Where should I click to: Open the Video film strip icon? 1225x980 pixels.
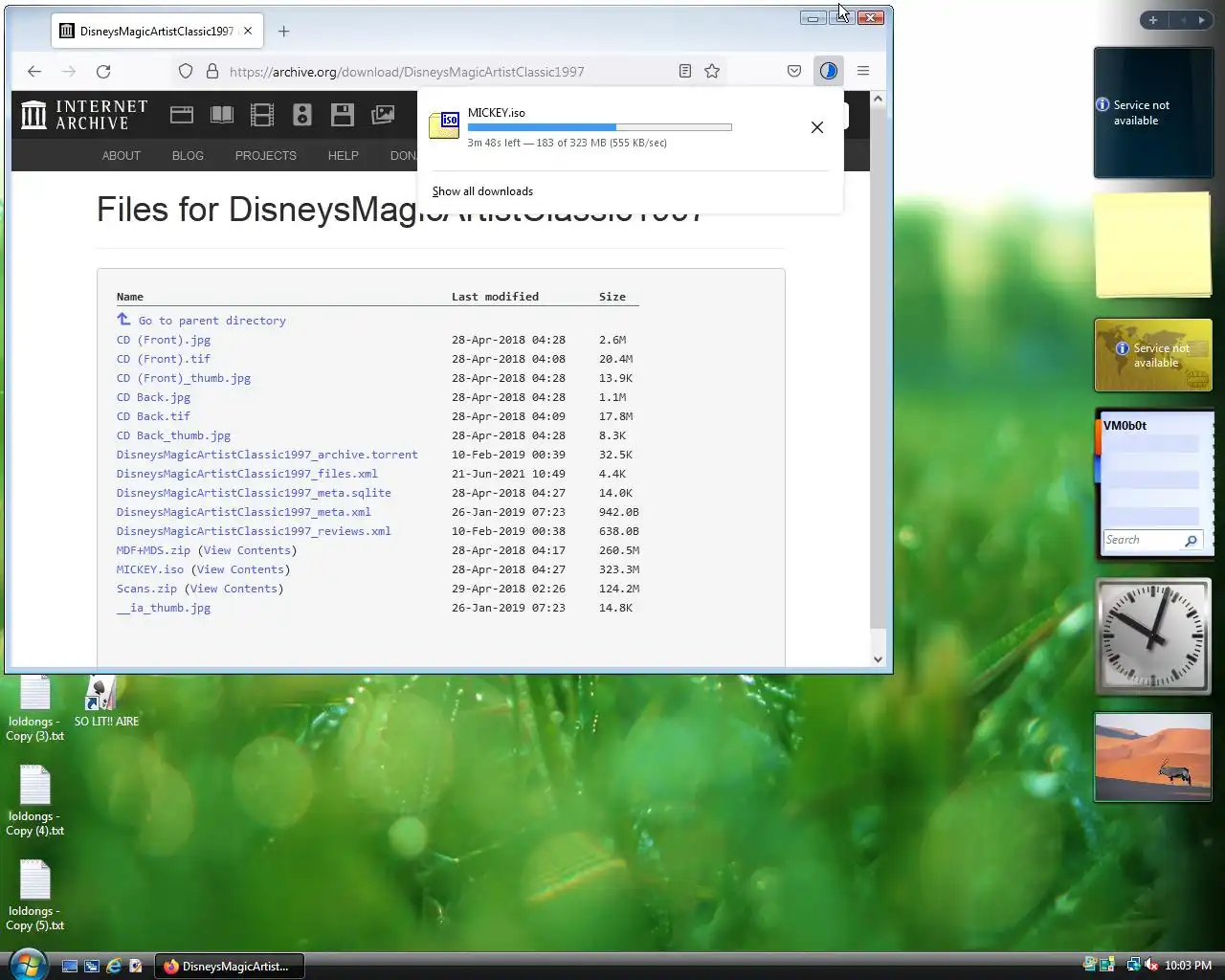point(262,115)
